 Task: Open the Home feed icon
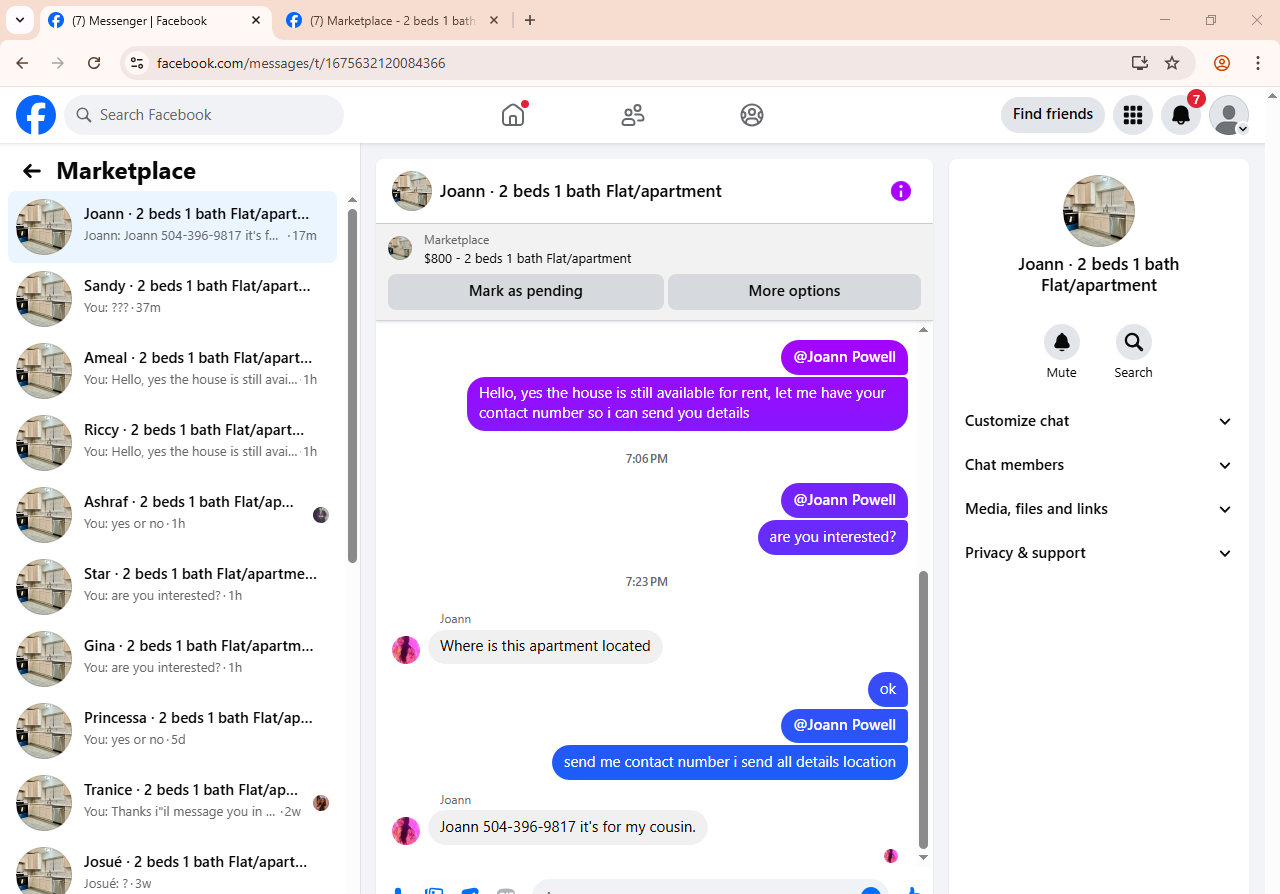point(513,115)
